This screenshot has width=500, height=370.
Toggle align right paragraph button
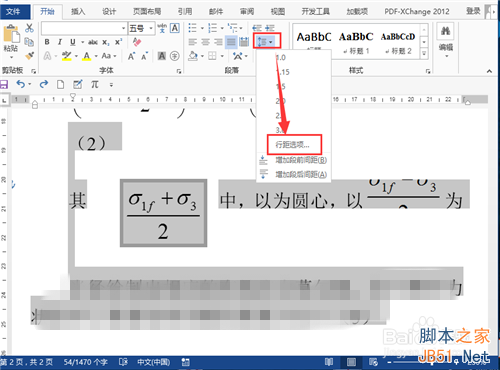[x=218, y=42]
